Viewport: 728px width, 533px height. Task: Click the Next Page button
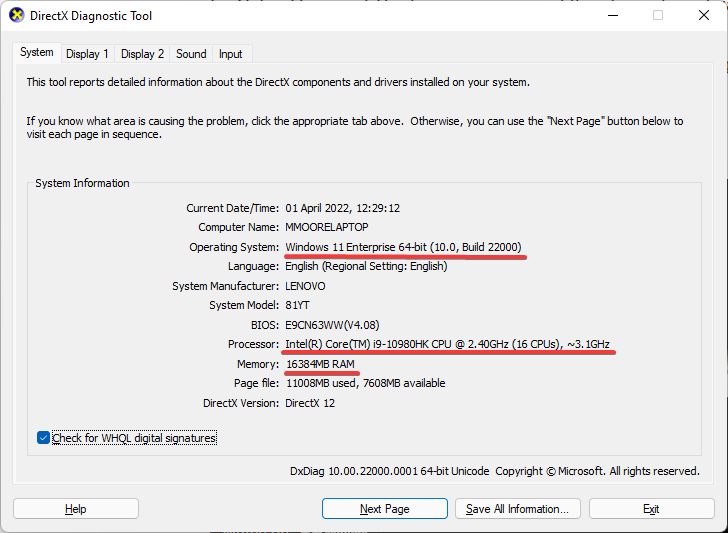tap(384, 509)
